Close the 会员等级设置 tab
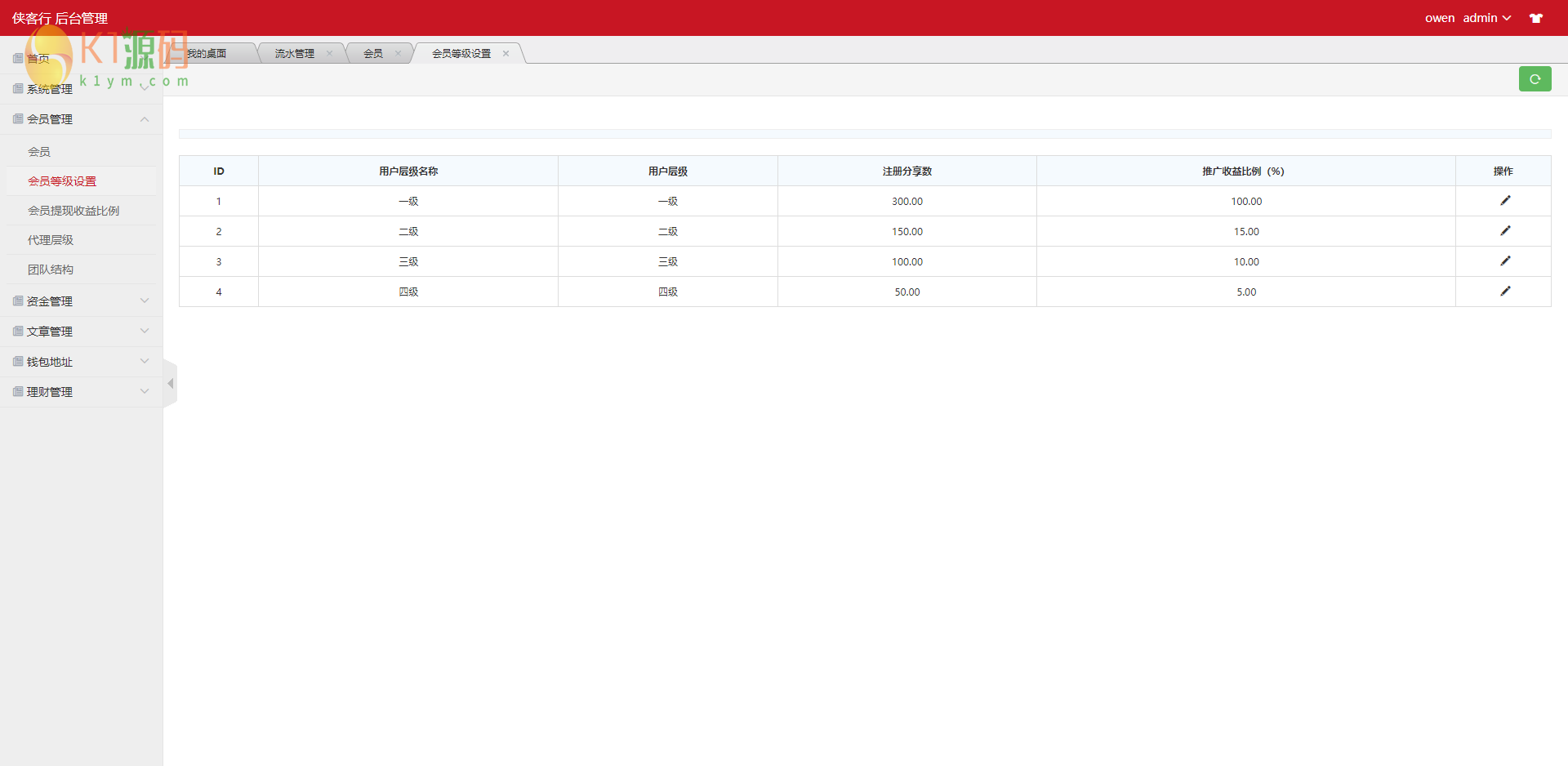This screenshot has height=766, width=1568. (506, 54)
